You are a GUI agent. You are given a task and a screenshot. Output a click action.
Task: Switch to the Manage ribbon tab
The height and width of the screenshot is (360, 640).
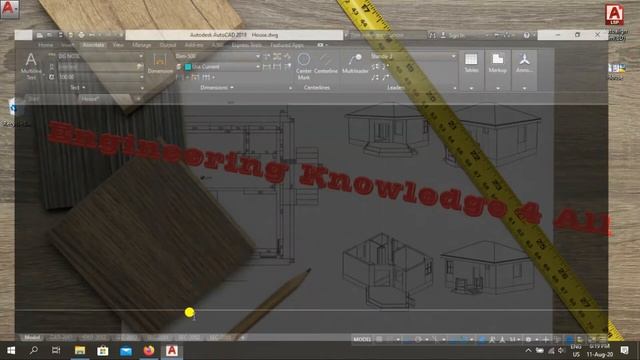pos(142,45)
